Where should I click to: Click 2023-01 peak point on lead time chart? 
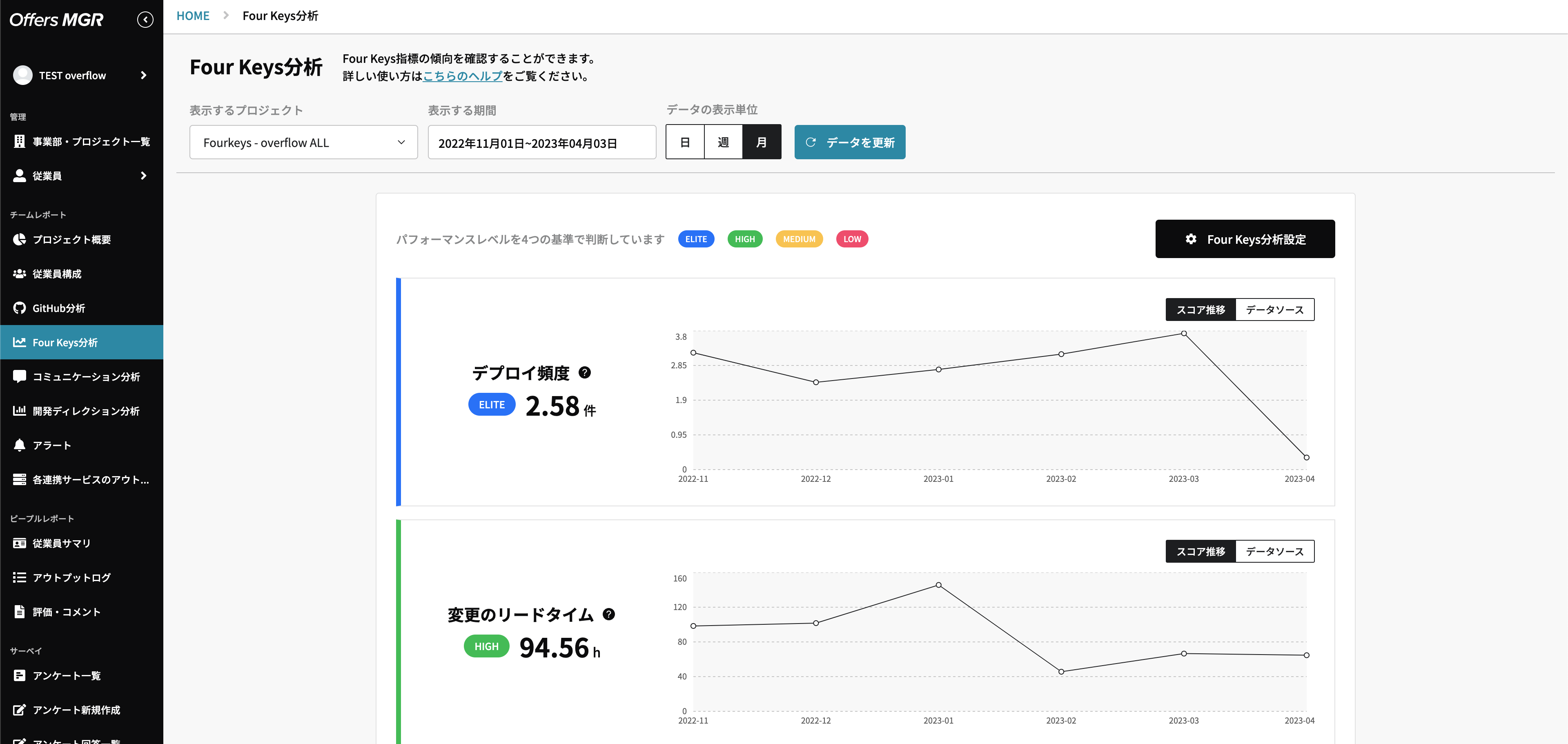[x=938, y=584]
